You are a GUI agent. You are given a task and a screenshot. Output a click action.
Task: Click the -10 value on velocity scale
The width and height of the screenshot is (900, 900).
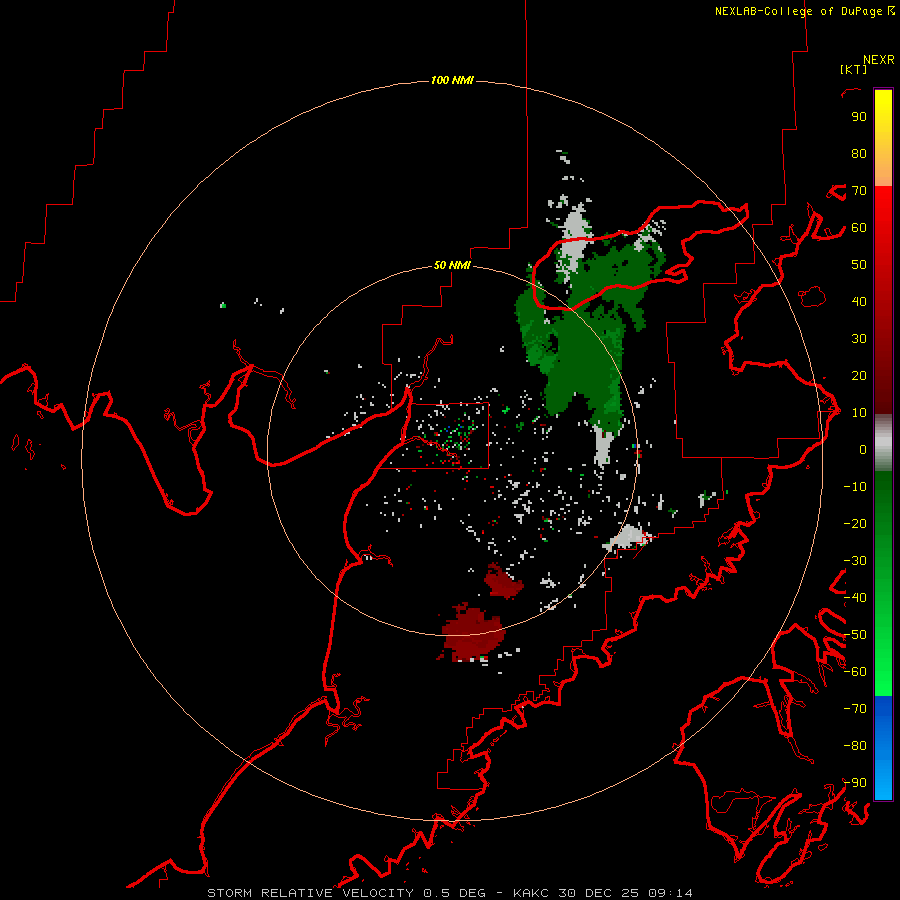tap(855, 487)
